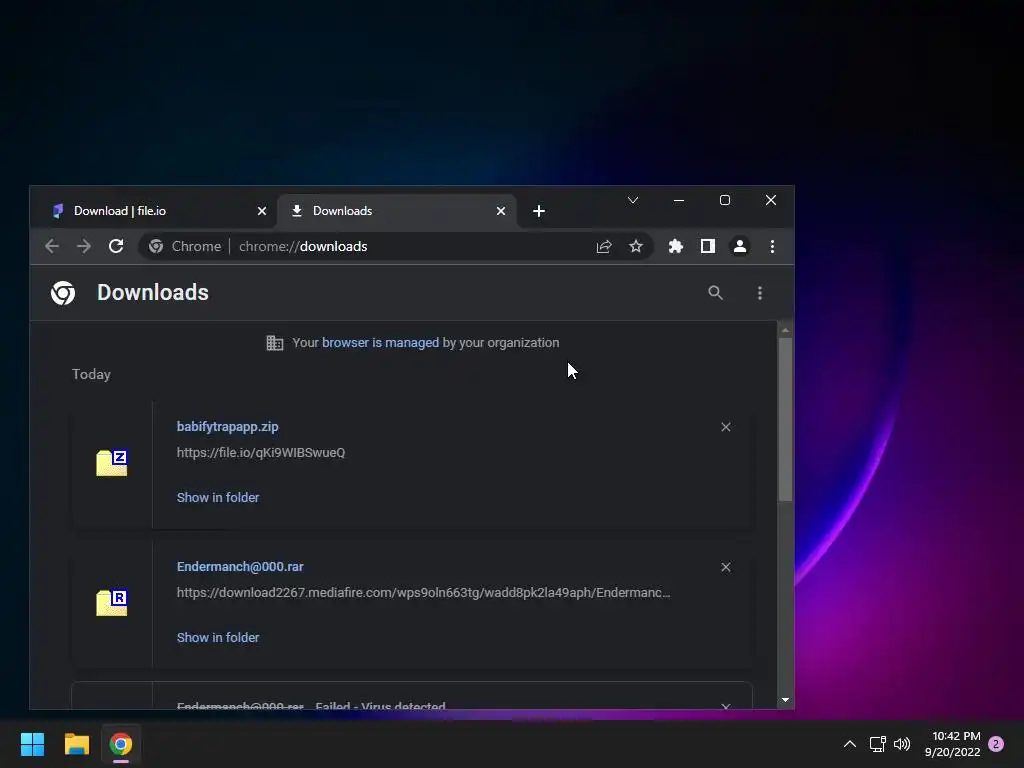This screenshot has height=768, width=1024.
Task: Open the babifytrapapp.zip file link
Action: (x=227, y=426)
